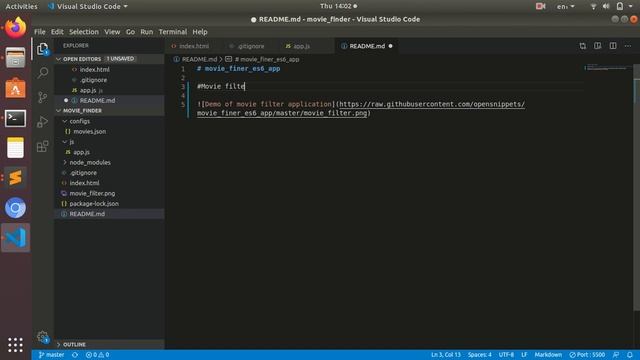Change language mode Markdown

[x=548, y=355]
